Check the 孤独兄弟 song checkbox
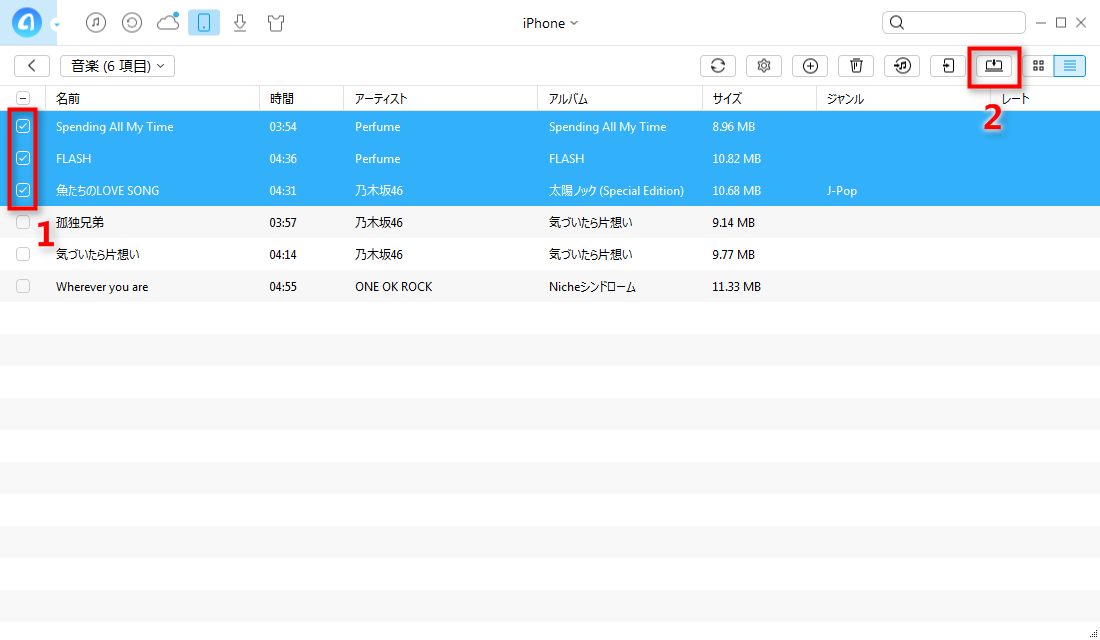Viewport: 1100px width, 640px height. tap(23, 222)
